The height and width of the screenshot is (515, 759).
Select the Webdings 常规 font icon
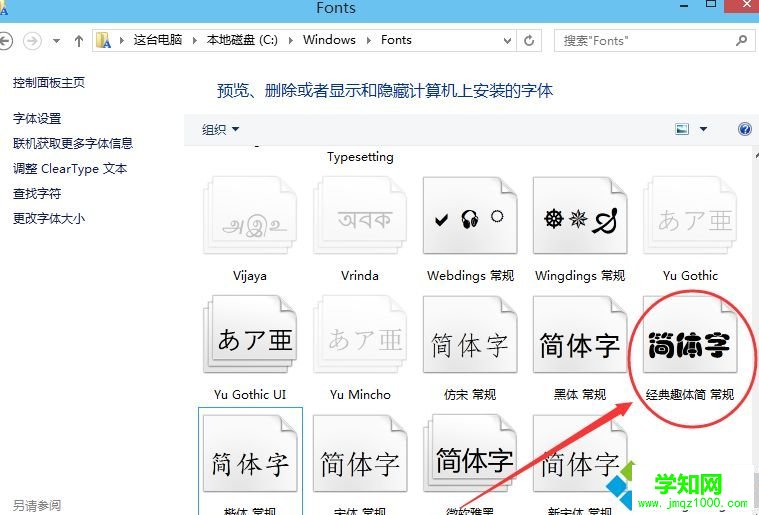click(x=470, y=215)
